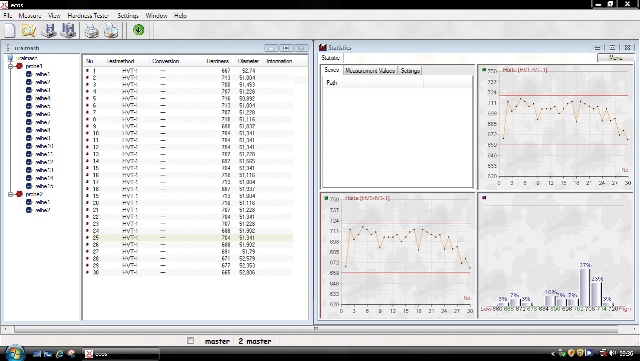This screenshot has width=640, height=361.
Task: Select the red probe2 icon in tree
Action: click(19, 194)
